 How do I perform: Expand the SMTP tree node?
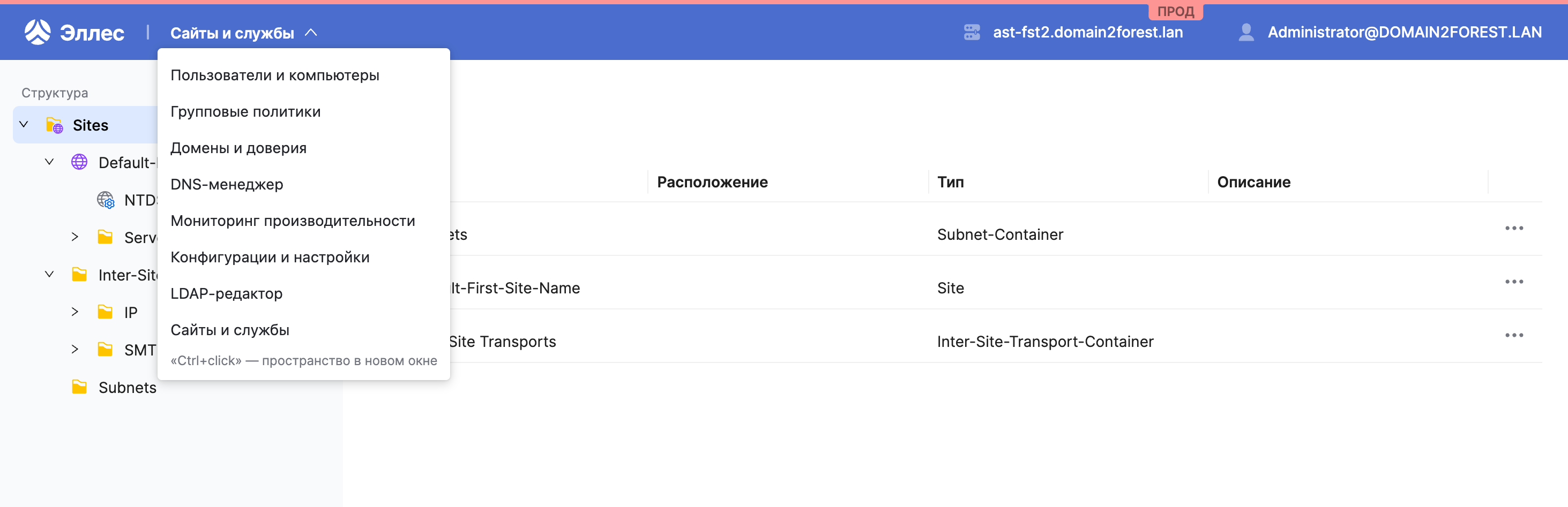point(75,350)
